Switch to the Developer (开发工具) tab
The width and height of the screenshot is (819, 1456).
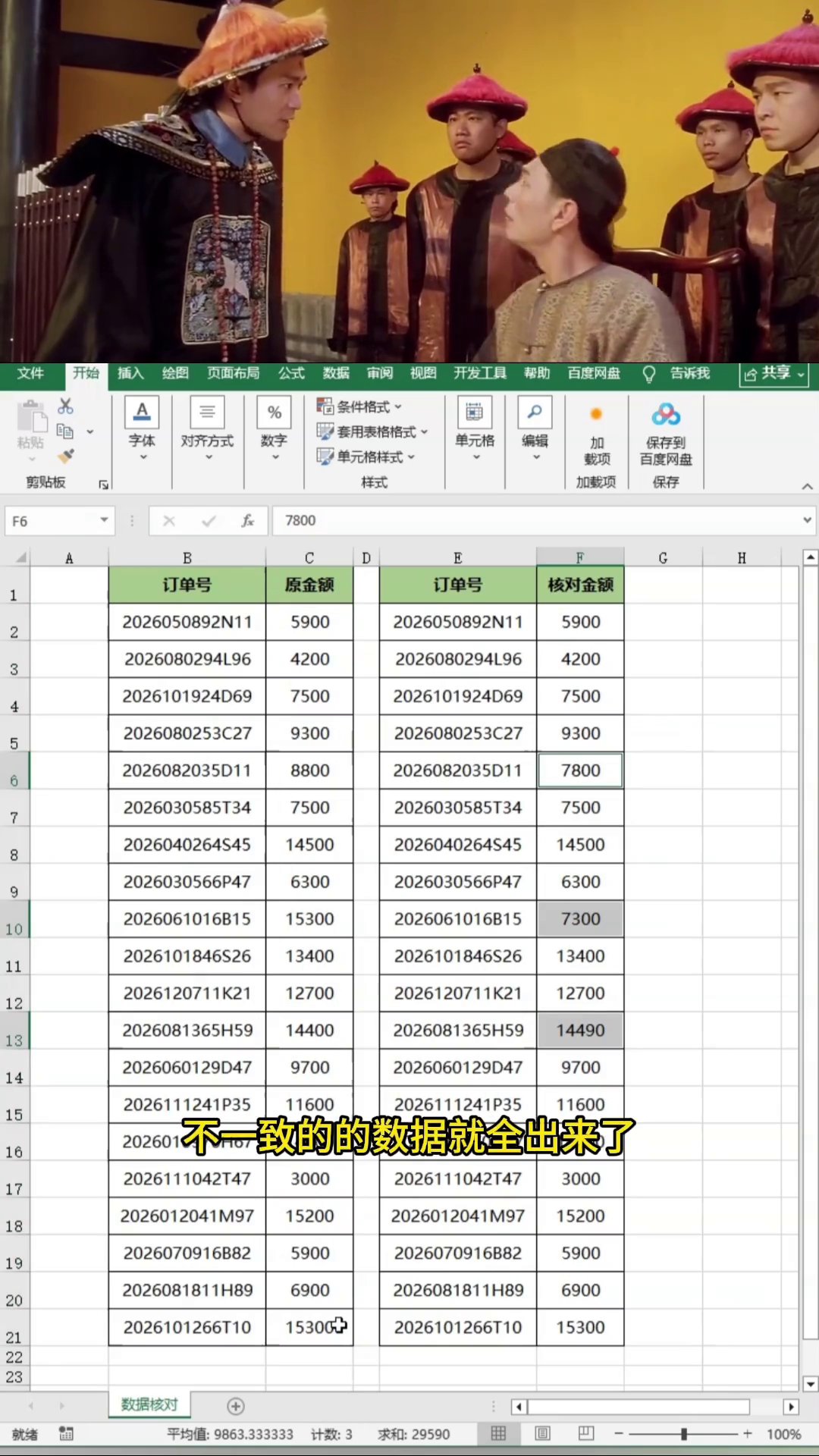480,373
